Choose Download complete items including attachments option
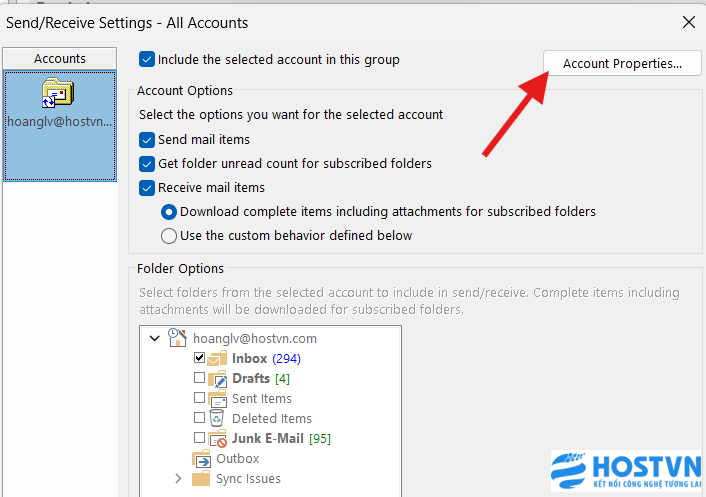This screenshot has width=706, height=497. 169,212
